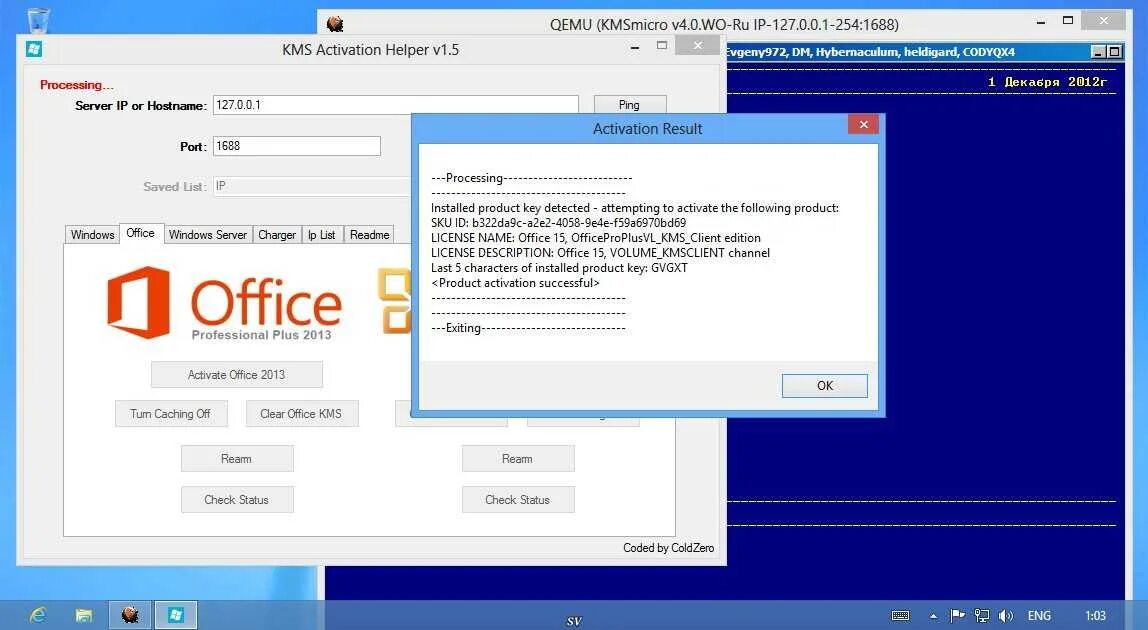
Task: Select the Office tab
Action: (x=141, y=233)
